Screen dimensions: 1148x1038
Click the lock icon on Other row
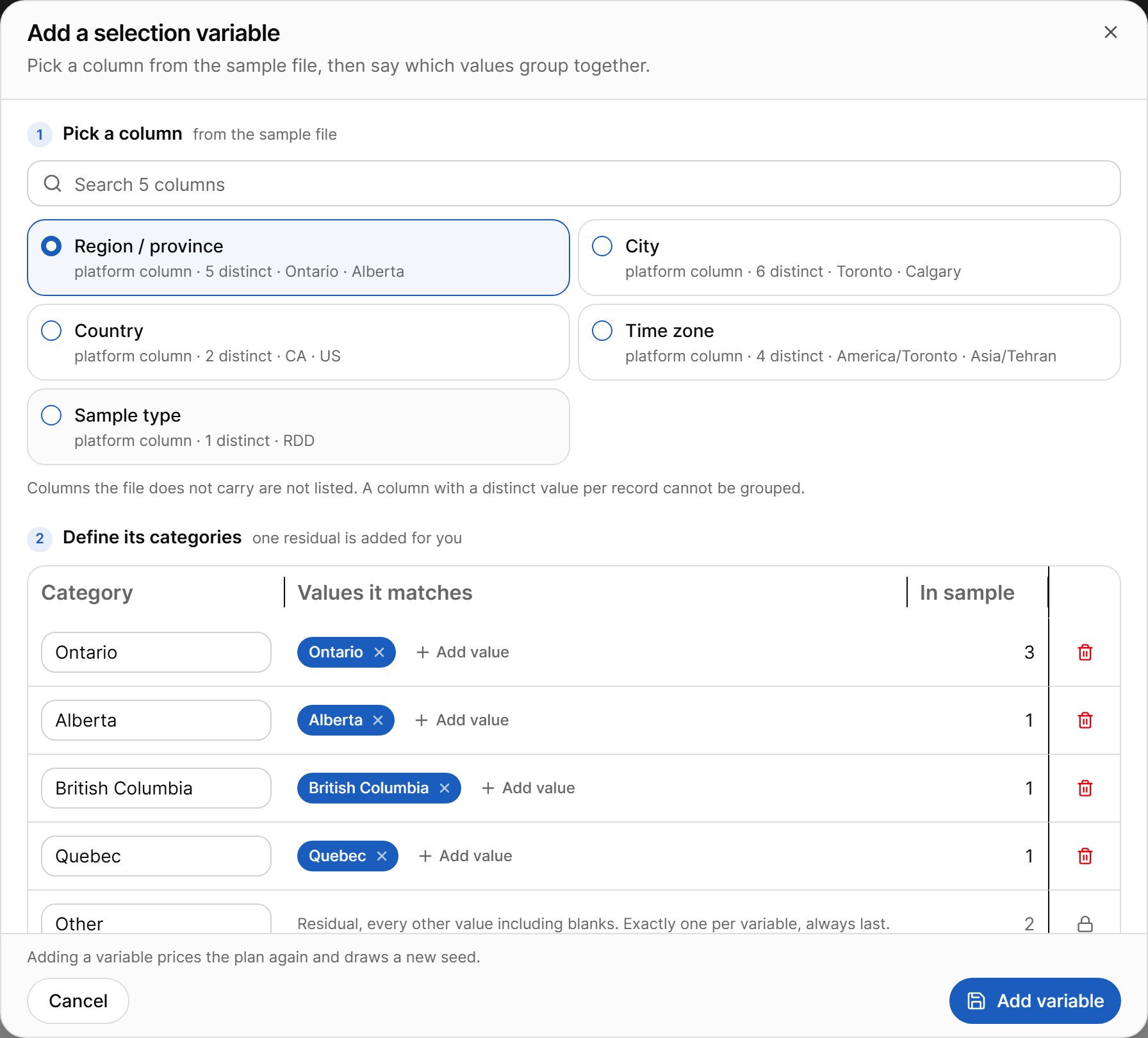(x=1085, y=923)
